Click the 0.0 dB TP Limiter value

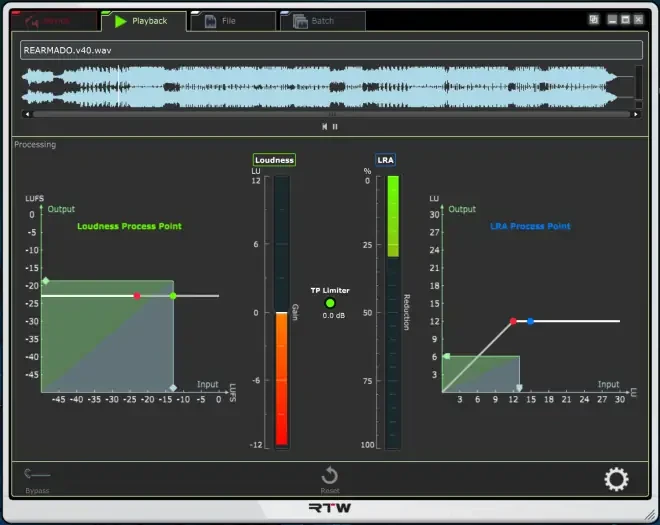[x=333, y=316]
